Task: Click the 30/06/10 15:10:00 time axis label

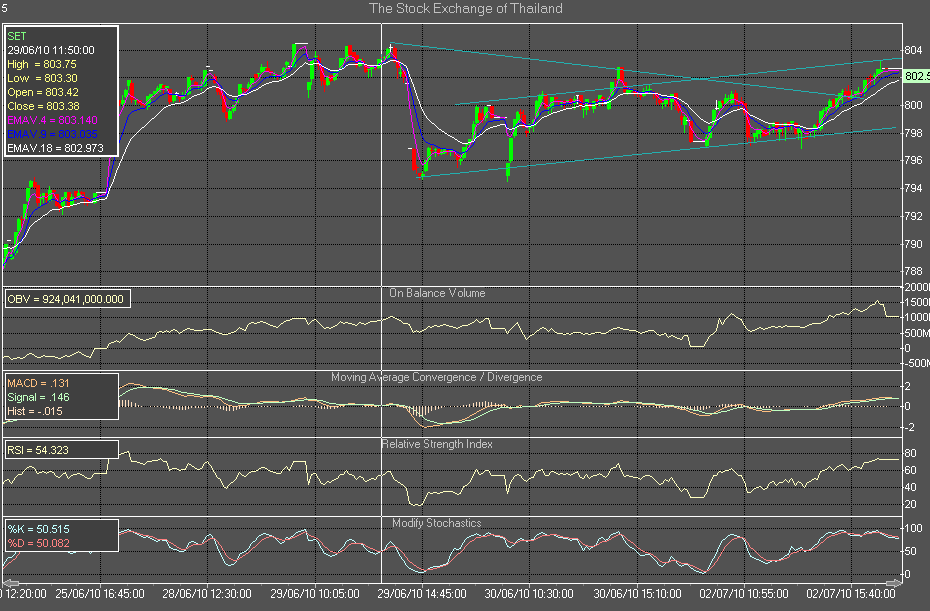Action: pyautogui.click(x=638, y=594)
